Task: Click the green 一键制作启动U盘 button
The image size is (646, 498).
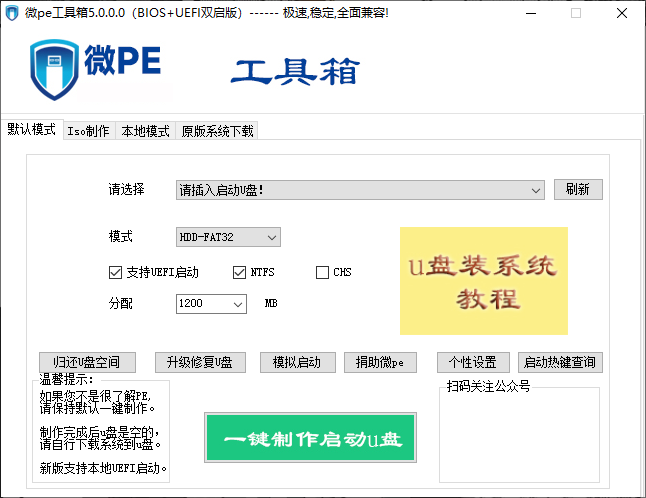Action: (310, 437)
